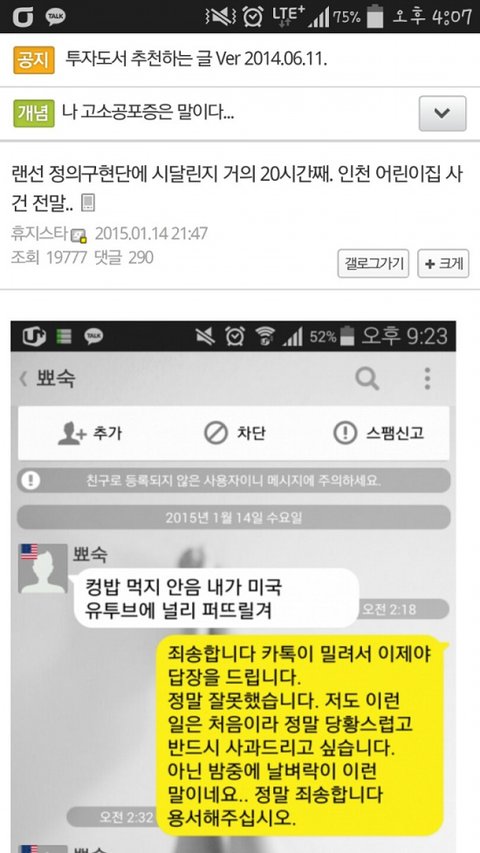Tap the mobile device icon beside post title
Screen dimensions: 480x853
(88, 203)
